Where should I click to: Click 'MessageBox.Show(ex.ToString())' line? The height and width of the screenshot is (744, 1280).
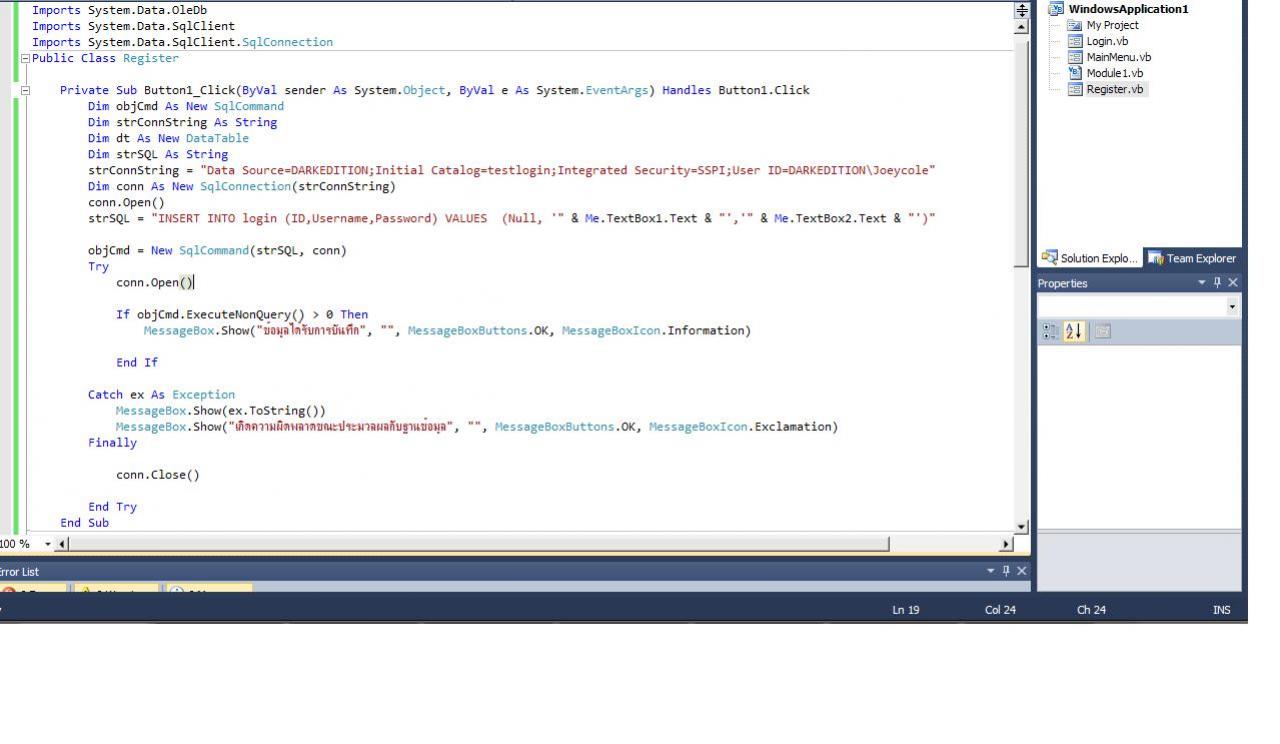coord(221,410)
